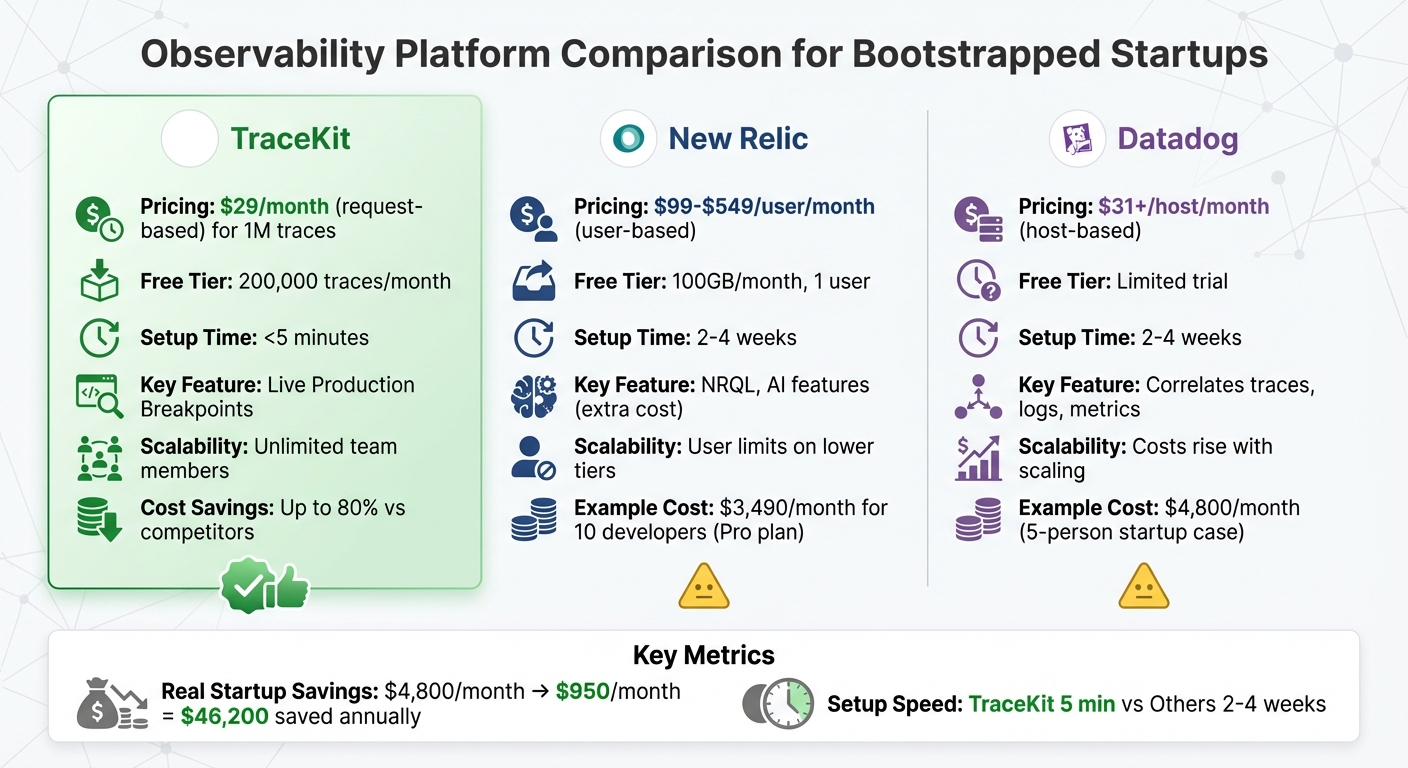
Task: Click the Key Metrics heading
Action: [703, 655]
